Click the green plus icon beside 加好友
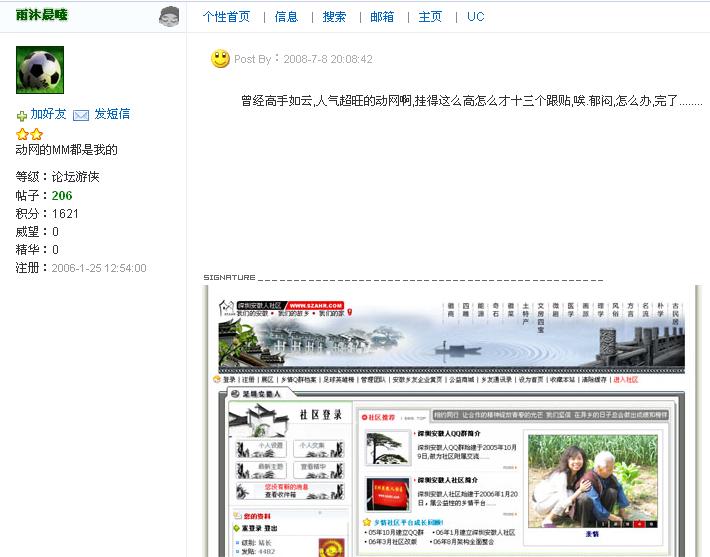This screenshot has width=710, height=557. tap(21, 115)
